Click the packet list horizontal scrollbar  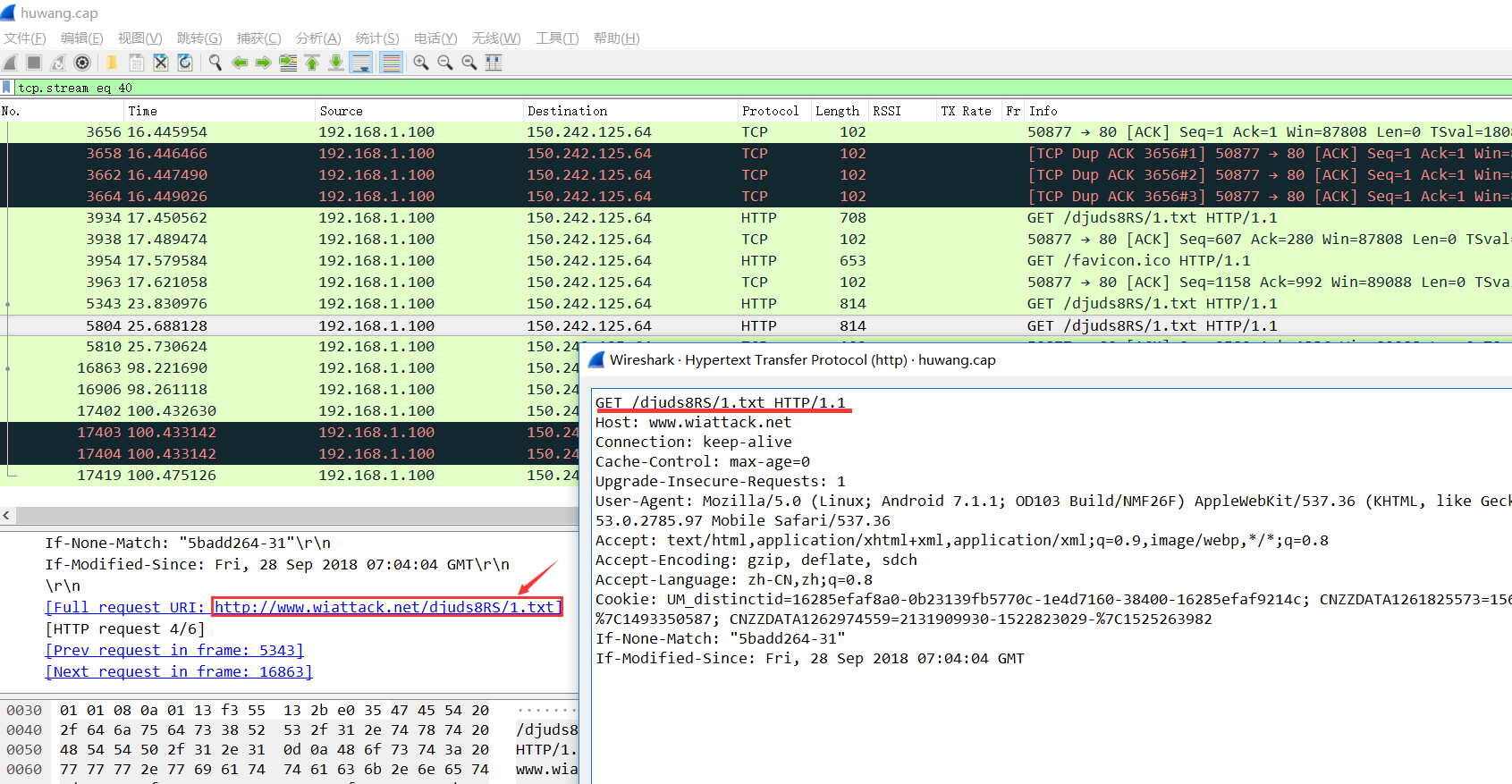(295, 516)
